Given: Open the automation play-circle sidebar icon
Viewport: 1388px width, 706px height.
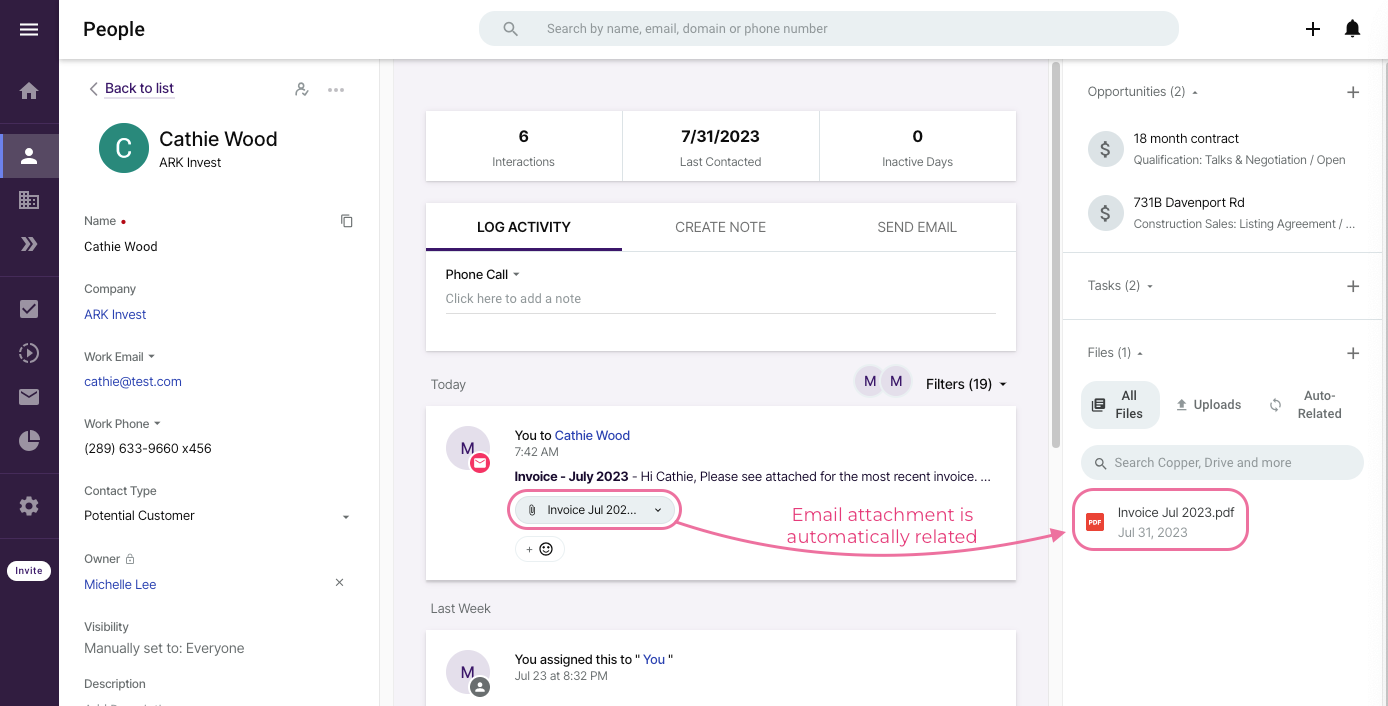Looking at the screenshot, I should point(29,352).
